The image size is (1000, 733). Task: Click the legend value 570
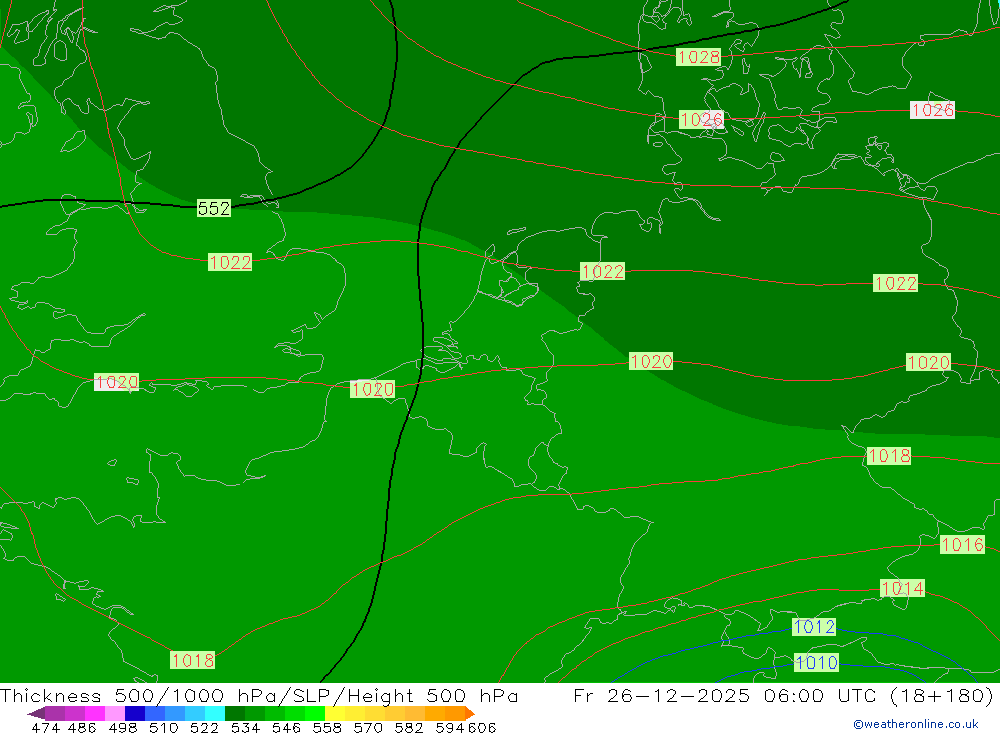(x=367, y=727)
